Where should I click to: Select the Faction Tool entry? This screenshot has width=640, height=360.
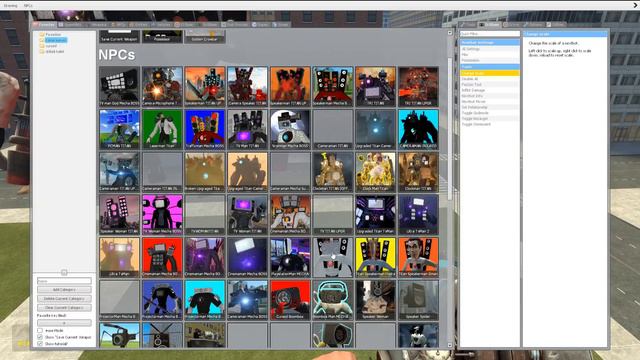tap(490, 84)
